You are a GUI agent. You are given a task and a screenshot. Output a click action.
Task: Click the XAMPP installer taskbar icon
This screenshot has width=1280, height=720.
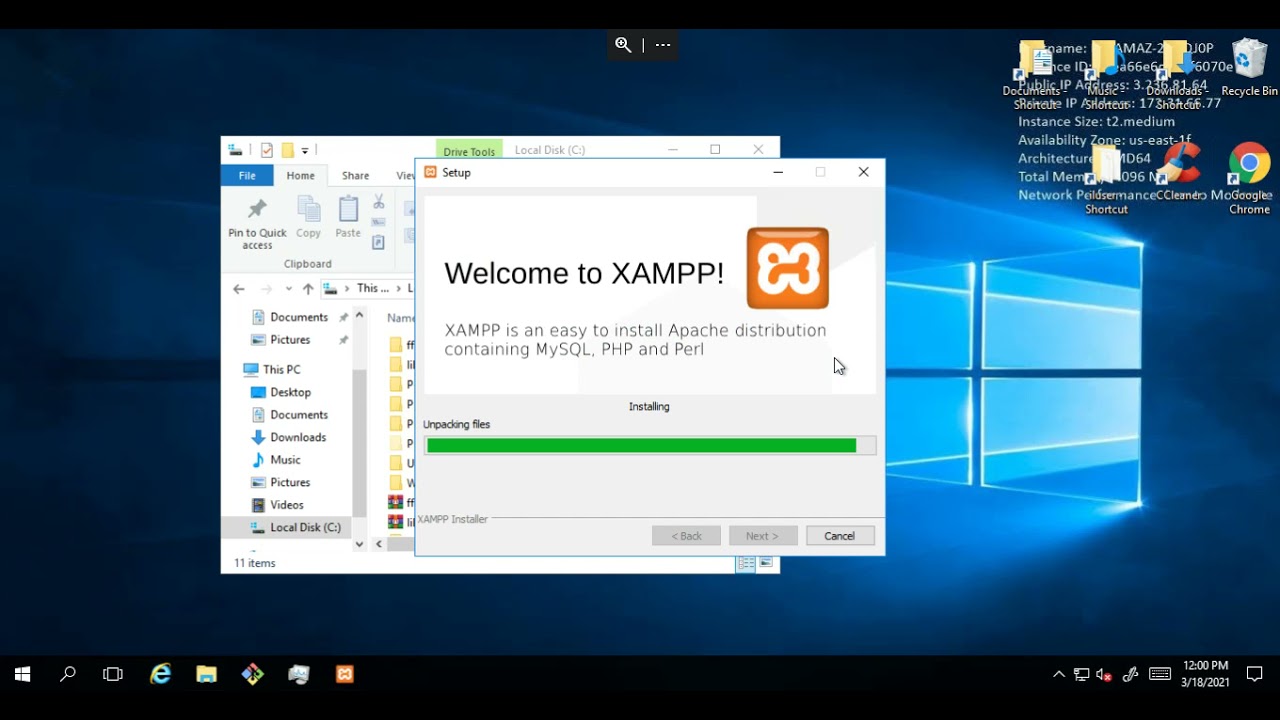point(344,674)
